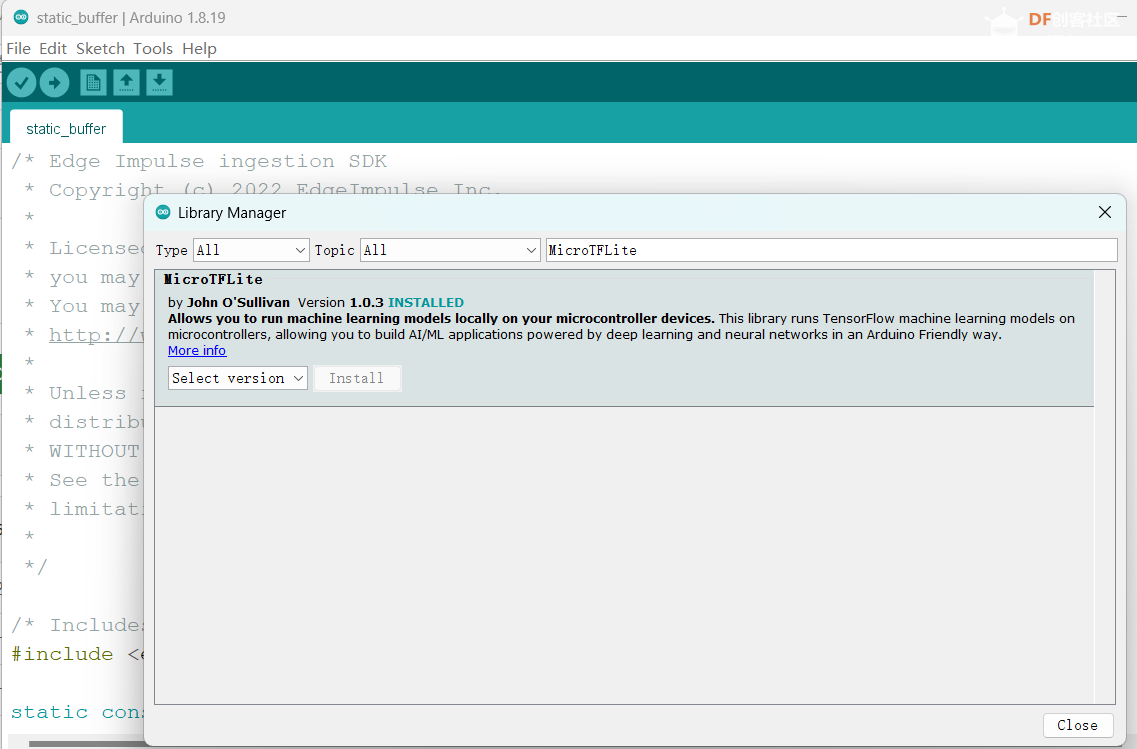Open the Select version dropdown
This screenshot has width=1137, height=749.
click(238, 378)
